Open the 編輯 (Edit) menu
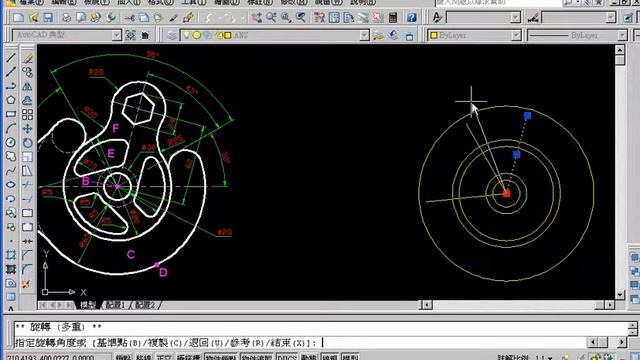Image resolution: width=640 pixels, height=360 pixels. pos(64,2)
